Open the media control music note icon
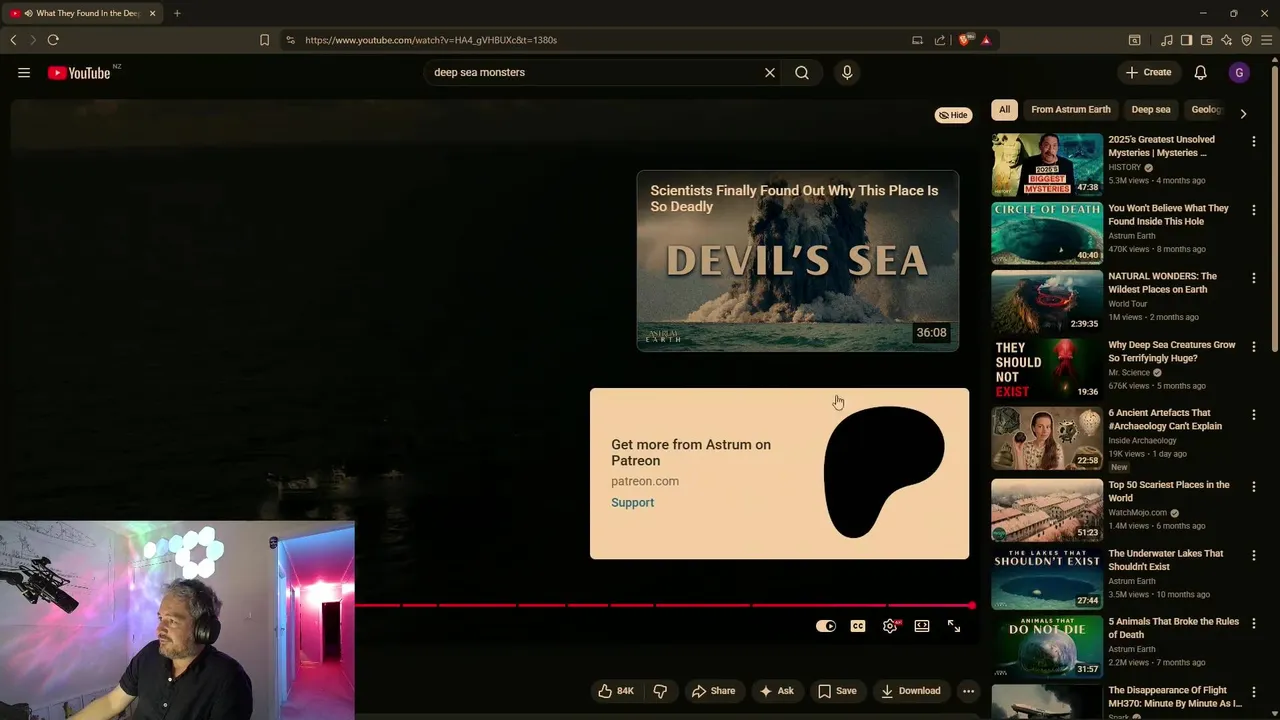This screenshot has height=720, width=1280. click(x=1166, y=40)
